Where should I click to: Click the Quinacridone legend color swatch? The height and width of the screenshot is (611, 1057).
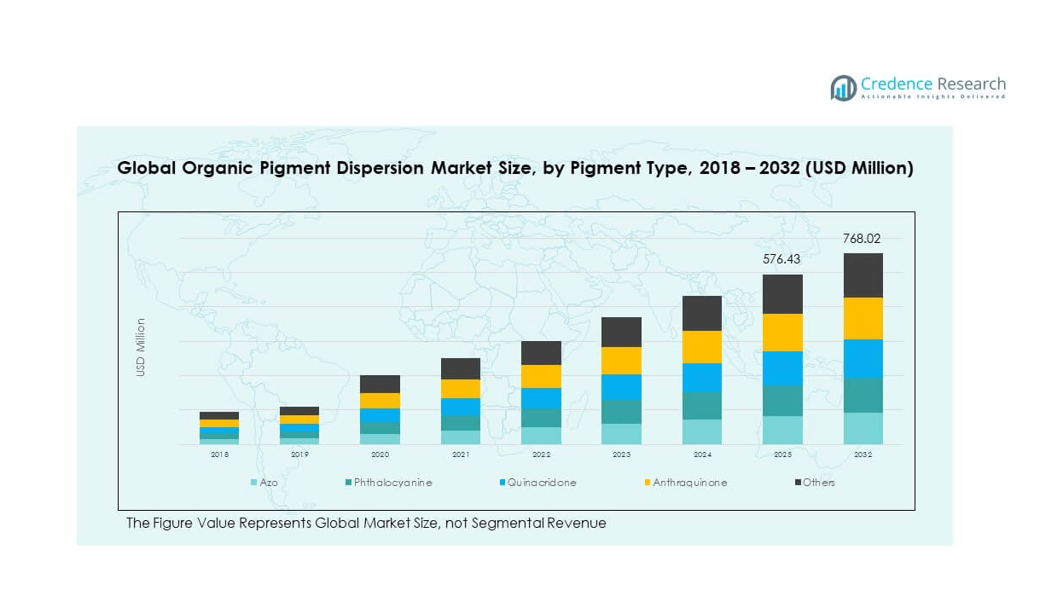pos(501,483)
